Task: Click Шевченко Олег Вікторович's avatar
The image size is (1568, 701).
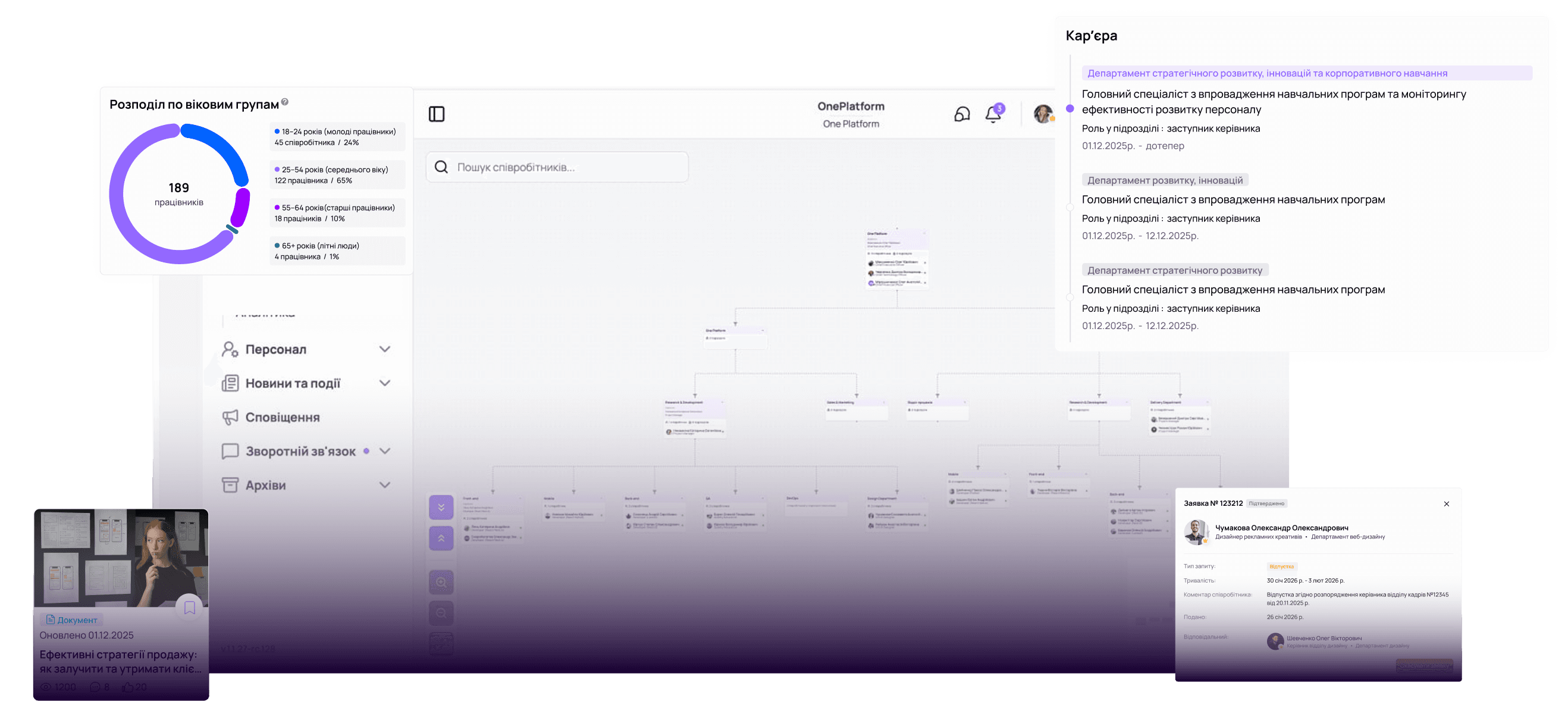Action: click(x=1275, y=641)
